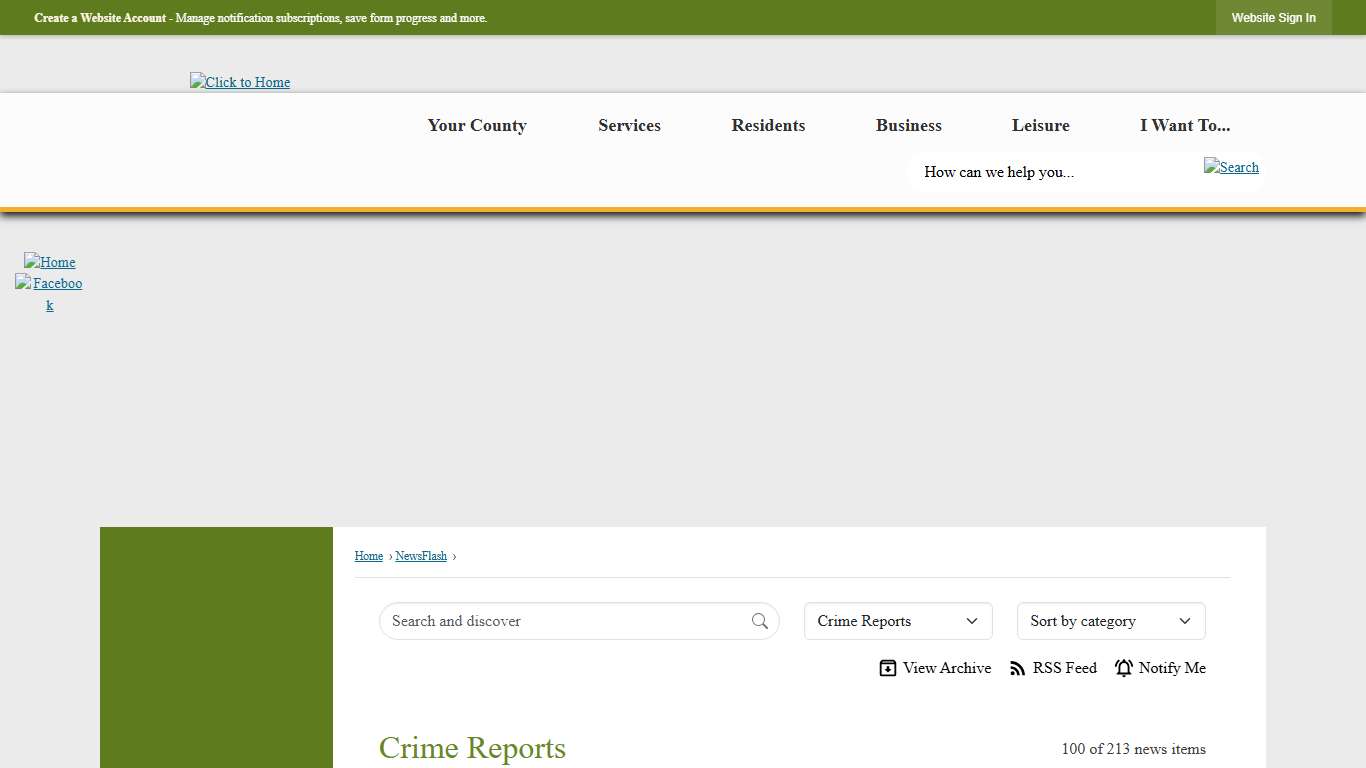1366x768 pixels.
Task: Click the magnifier icon in Search and discover
Action: click(760, 621)
